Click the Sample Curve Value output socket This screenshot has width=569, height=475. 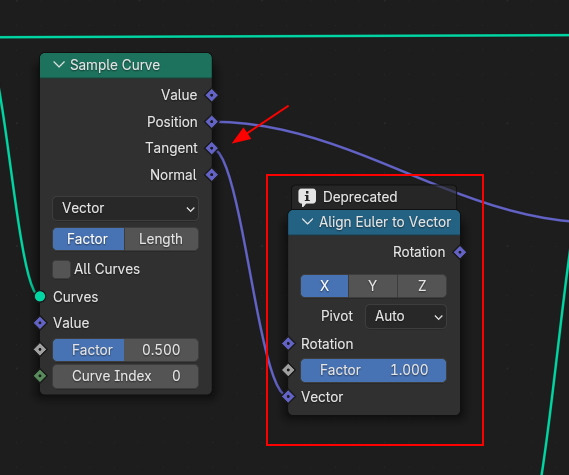pos(212,95)
